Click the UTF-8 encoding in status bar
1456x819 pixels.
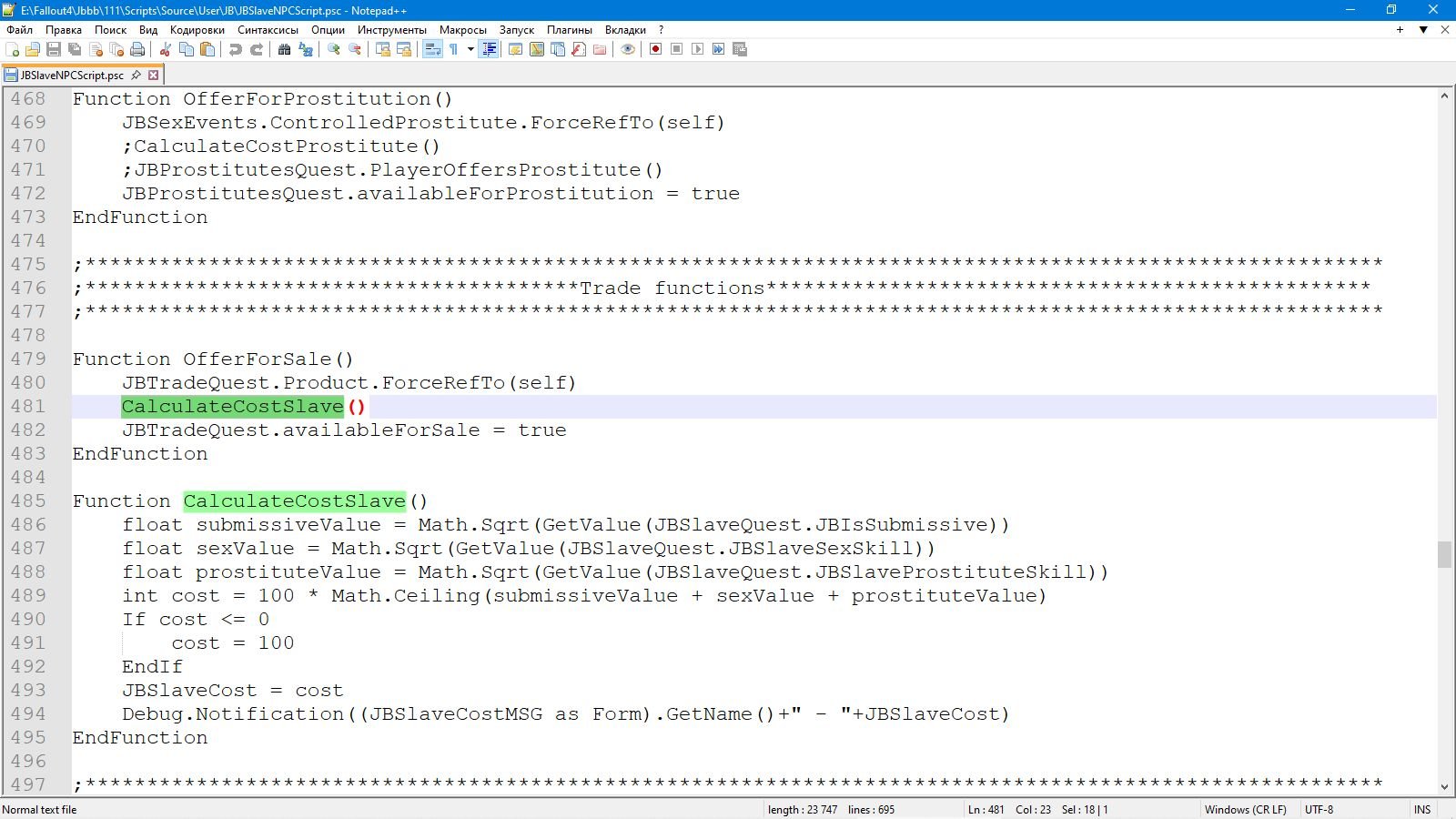coord(1319,809)
